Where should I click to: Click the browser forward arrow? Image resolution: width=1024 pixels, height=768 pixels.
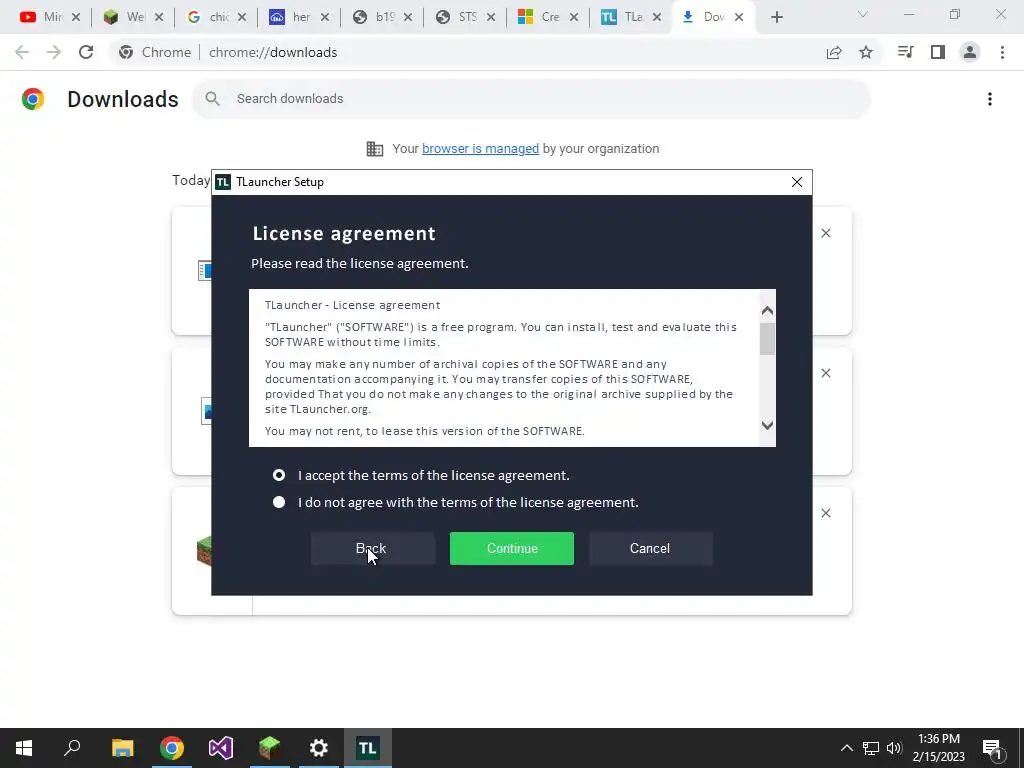[54, 52]
